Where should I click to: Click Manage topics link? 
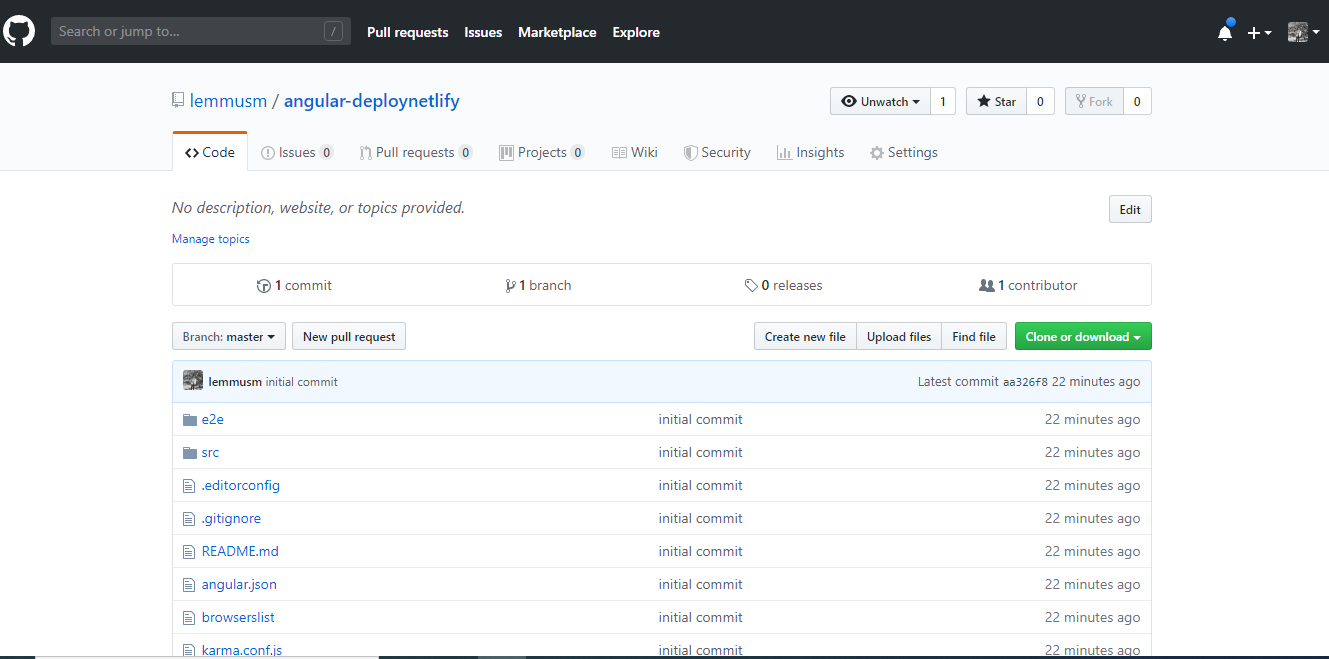coord(211,239)
